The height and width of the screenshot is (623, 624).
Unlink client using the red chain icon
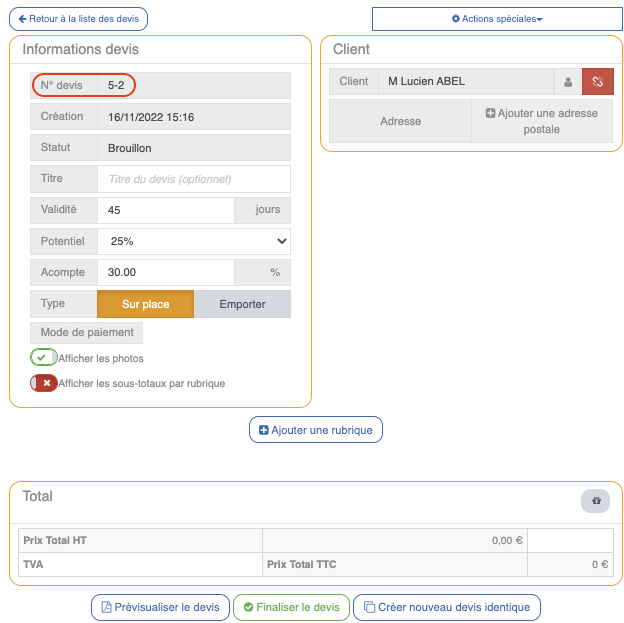point(598,82)
